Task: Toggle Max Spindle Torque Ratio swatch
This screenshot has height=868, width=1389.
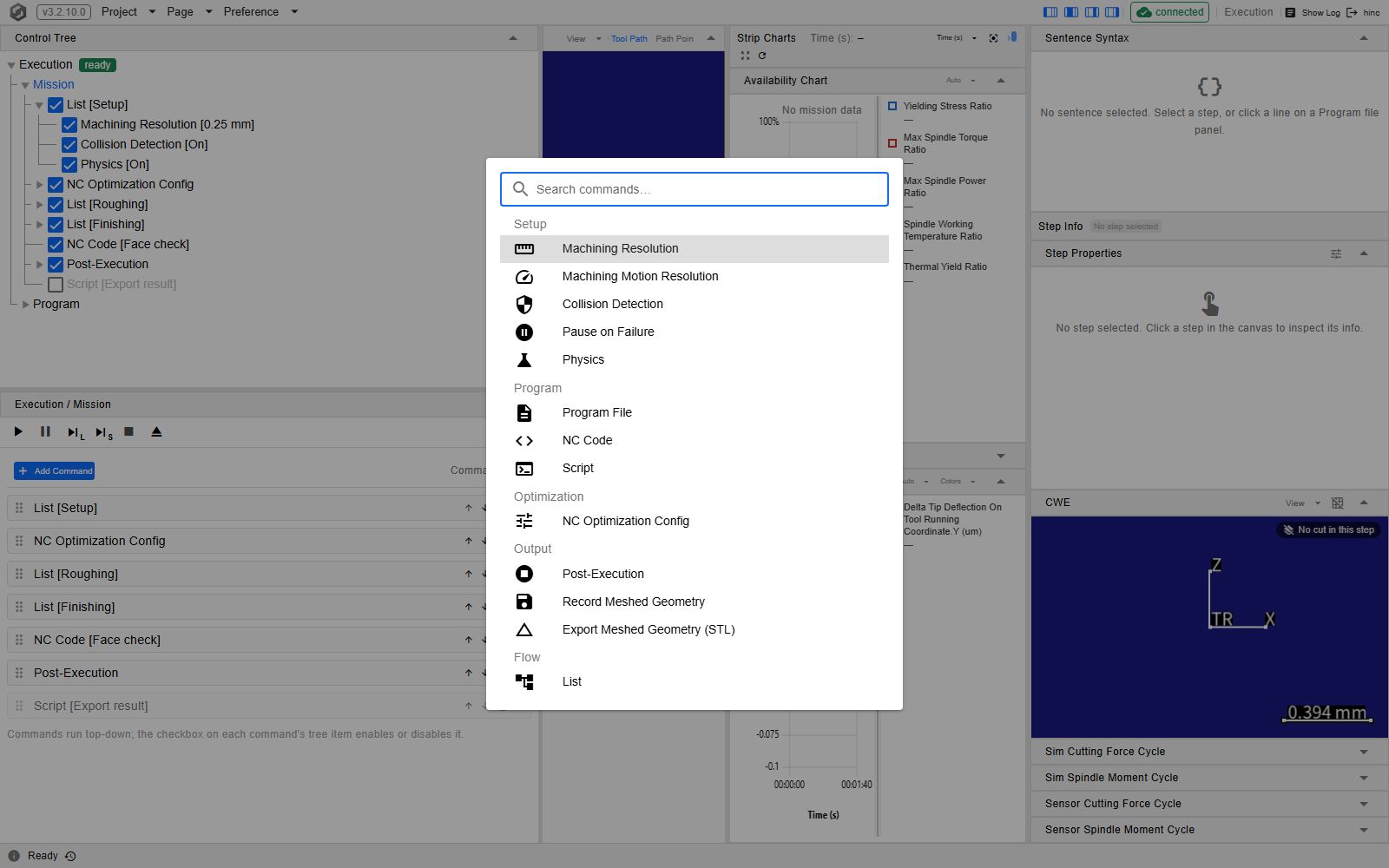Action: (x=892, y=143)
